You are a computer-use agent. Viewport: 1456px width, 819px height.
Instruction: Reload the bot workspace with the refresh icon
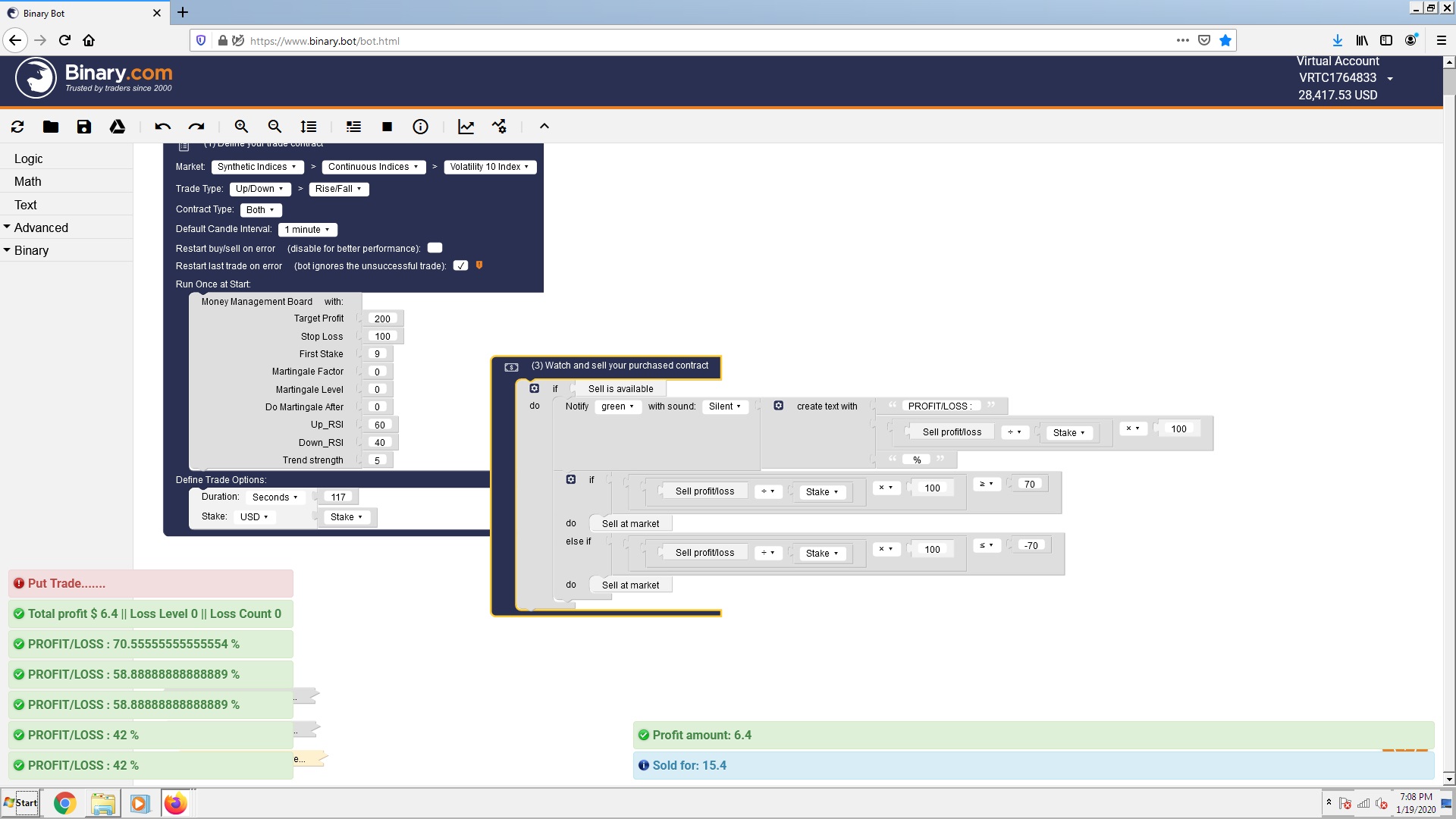point(17,127)
